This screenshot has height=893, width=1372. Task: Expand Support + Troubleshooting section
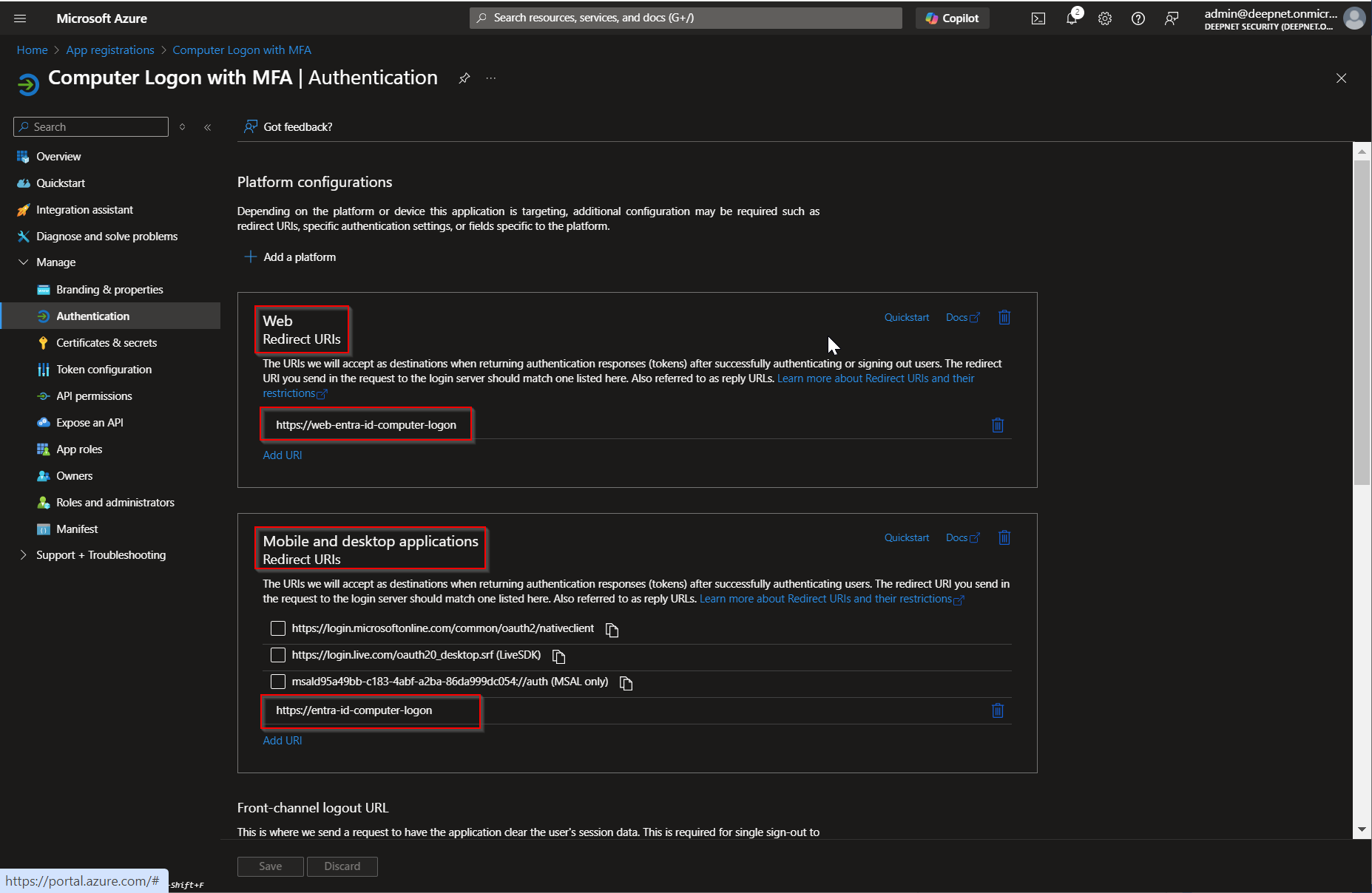pyautogui.click(x=24, y=555)
